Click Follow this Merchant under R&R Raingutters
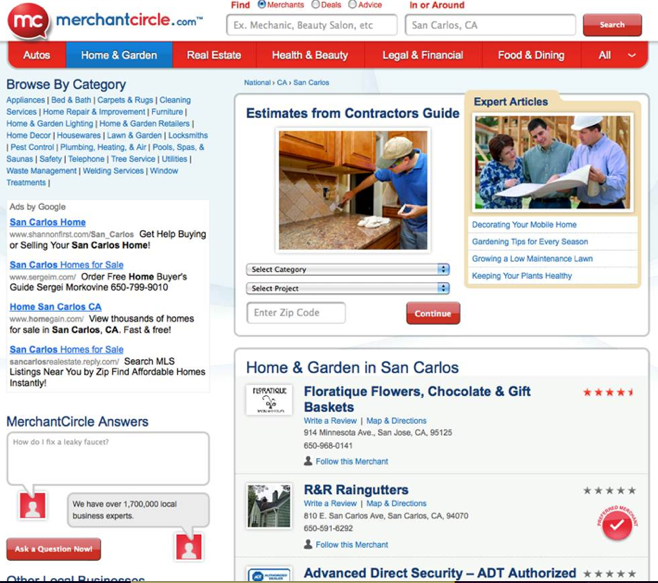This screenshot has width=658, height=583. coord(352,544)
